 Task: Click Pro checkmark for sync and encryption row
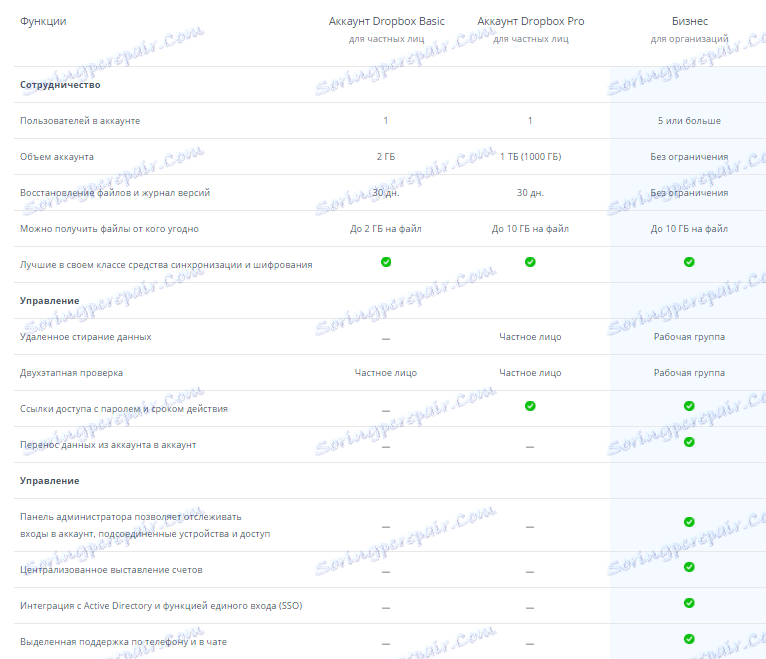click(x=530, y=262)
